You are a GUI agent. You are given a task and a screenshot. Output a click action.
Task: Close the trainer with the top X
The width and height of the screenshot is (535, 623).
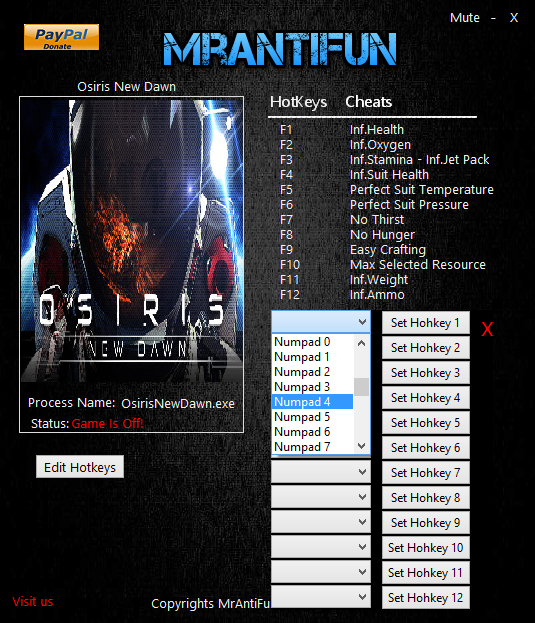(x=514, y=18)
